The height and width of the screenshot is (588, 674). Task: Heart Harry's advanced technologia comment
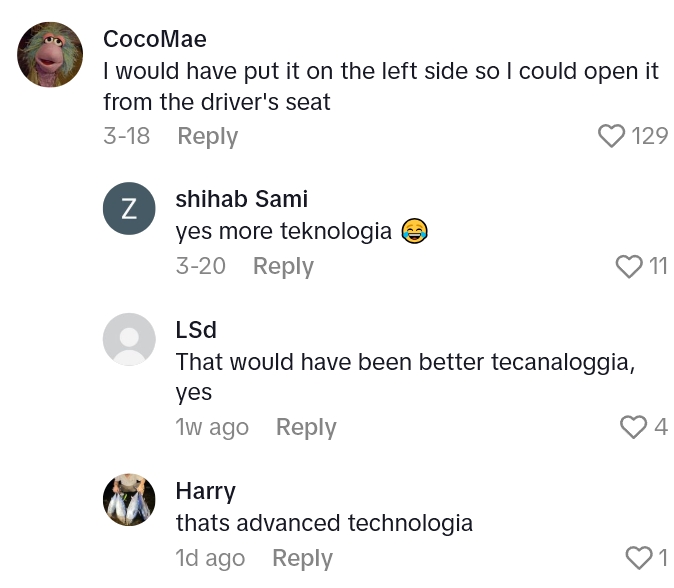638,557
